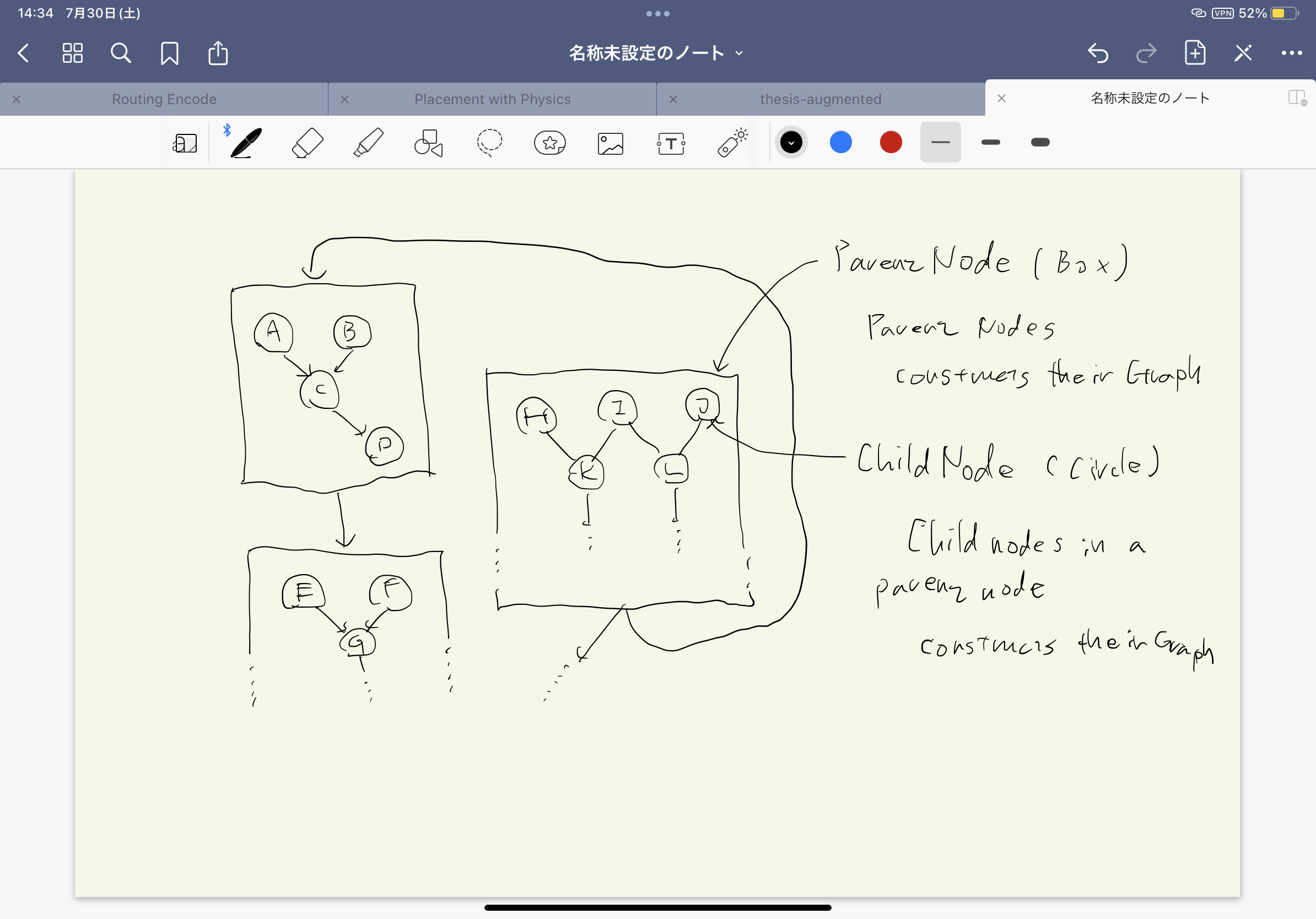The height and width of the screenshot is (919, 1316).
Task: Open the Elements sticker tool
Action: coord(549,143)
